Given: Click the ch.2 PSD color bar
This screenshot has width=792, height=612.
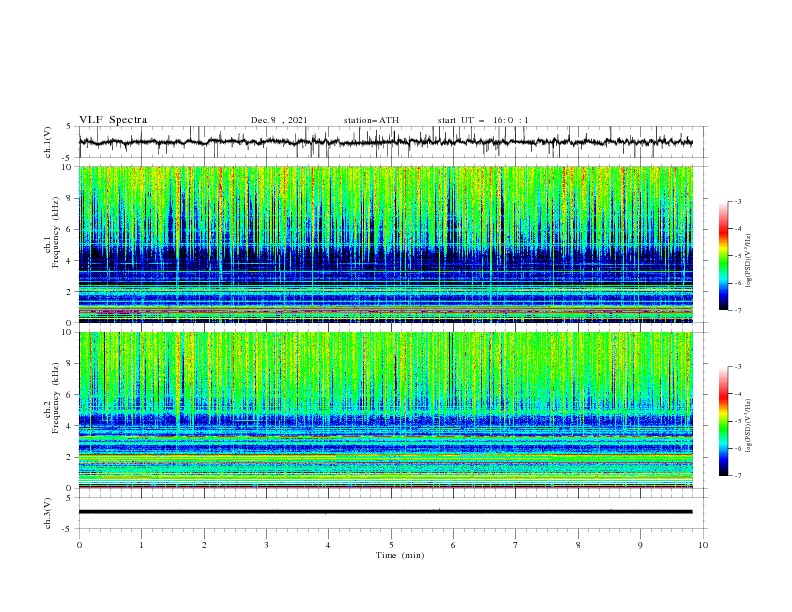Looking at the screenshot, I should (x=723, y=421).
